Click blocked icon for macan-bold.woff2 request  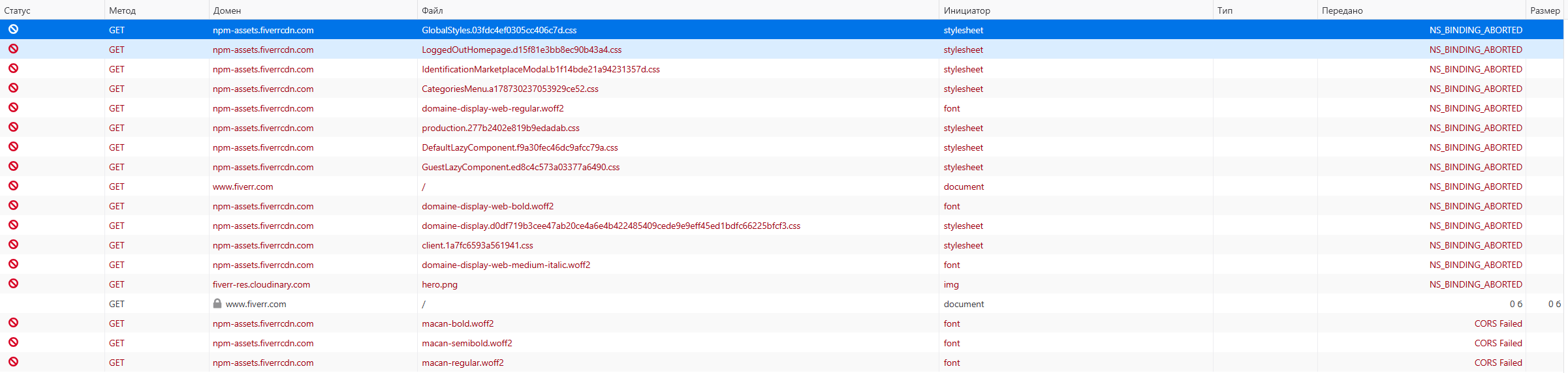pos(13,323)
